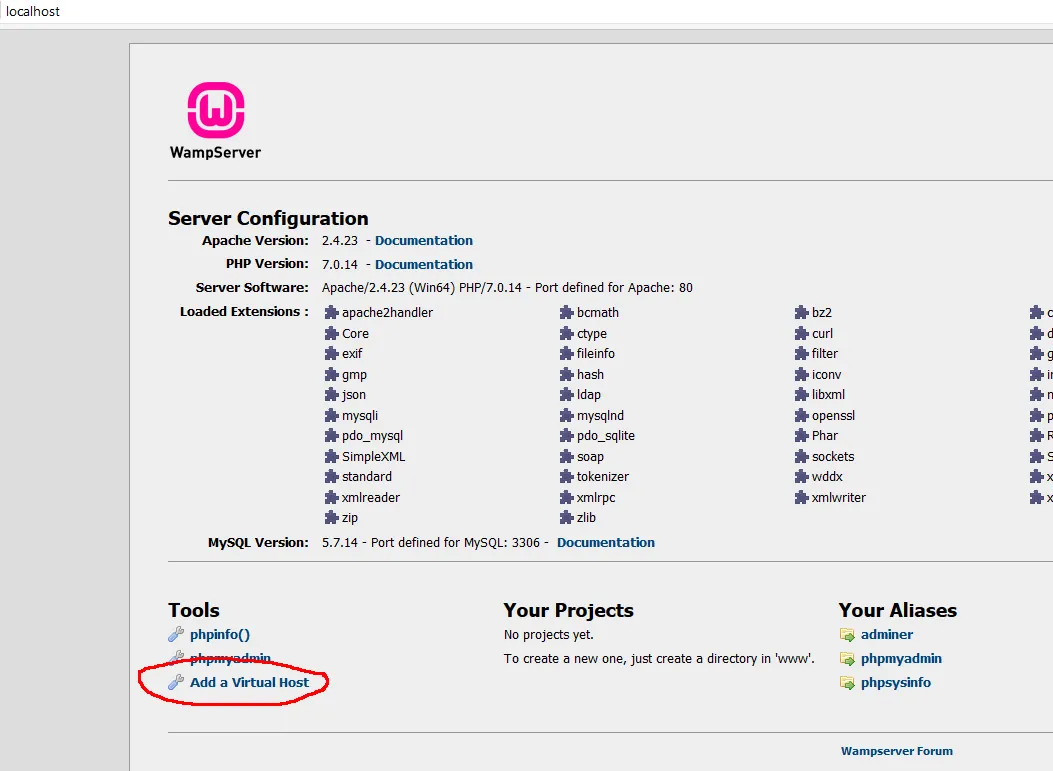The height and width of the screenshot is (771, 1053).
Task: Click the WampServer logo icon
Action: coord(216,110)
